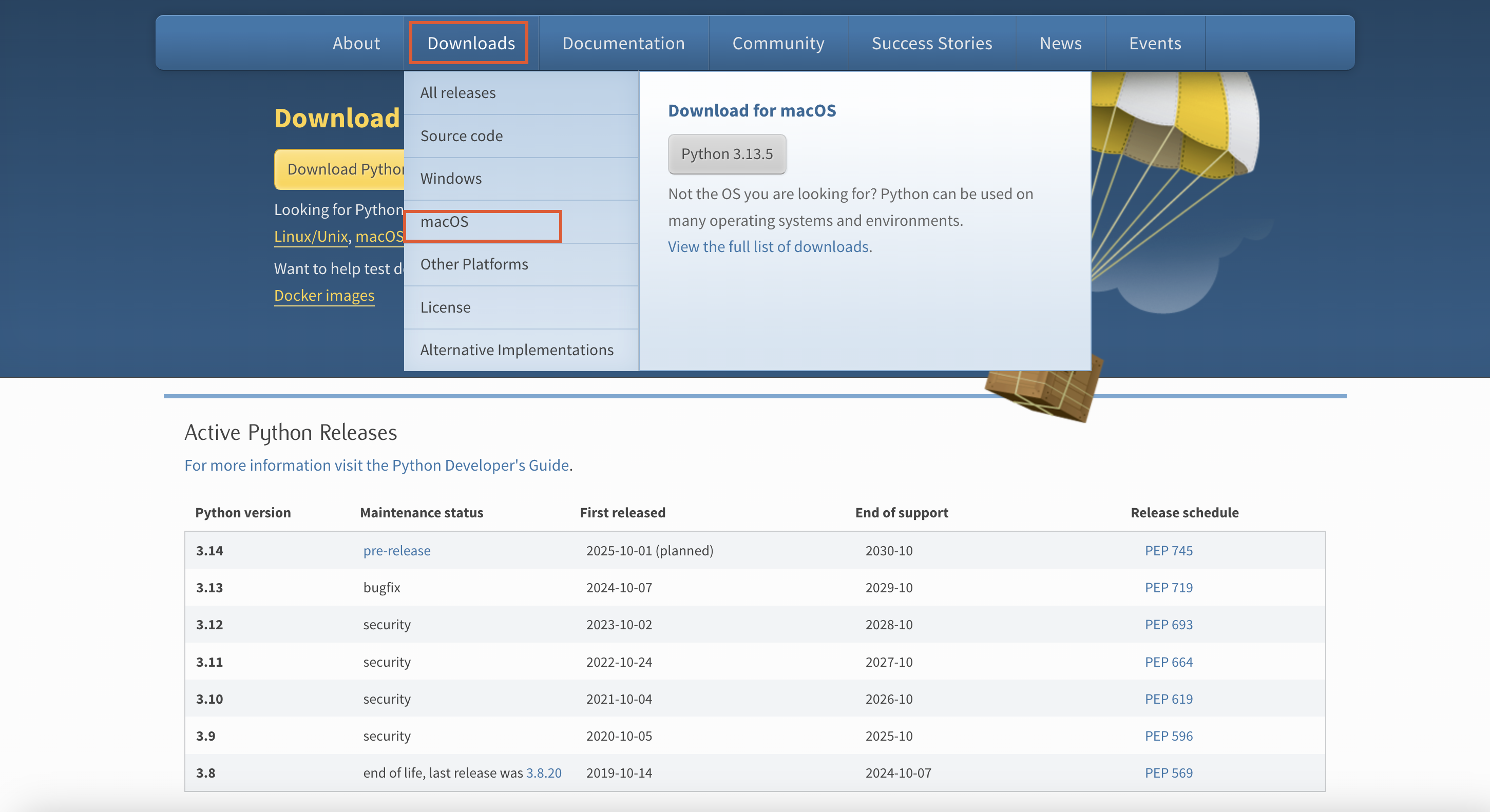
Task: Open View the full list of downloads link
Action: pyautogui.click(x=768, y=247)
